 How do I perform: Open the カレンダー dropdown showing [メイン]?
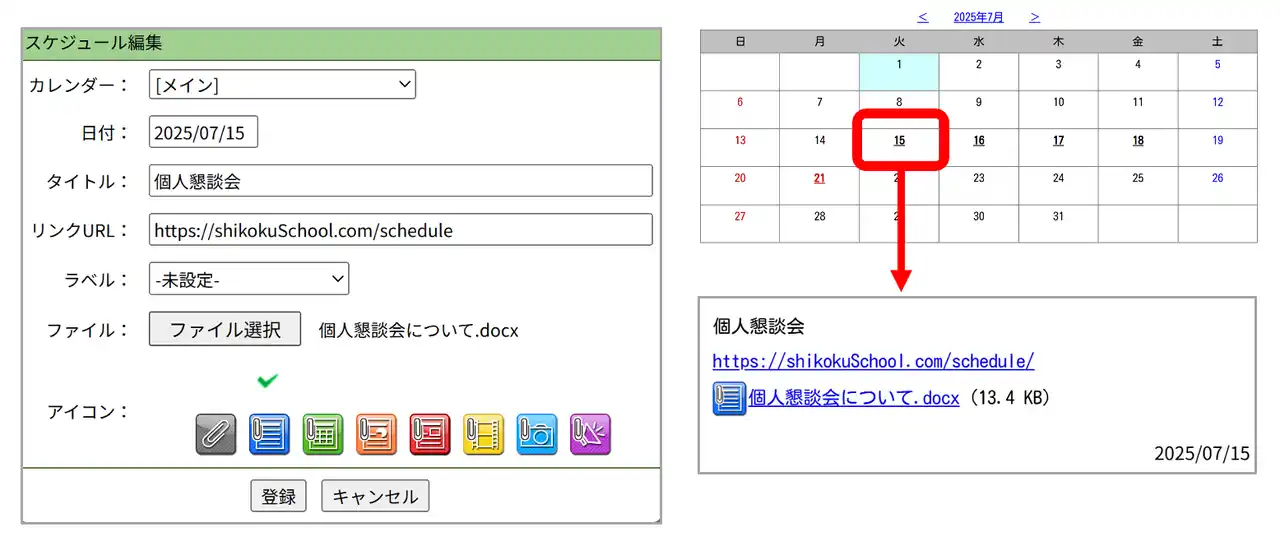point(282,85)
